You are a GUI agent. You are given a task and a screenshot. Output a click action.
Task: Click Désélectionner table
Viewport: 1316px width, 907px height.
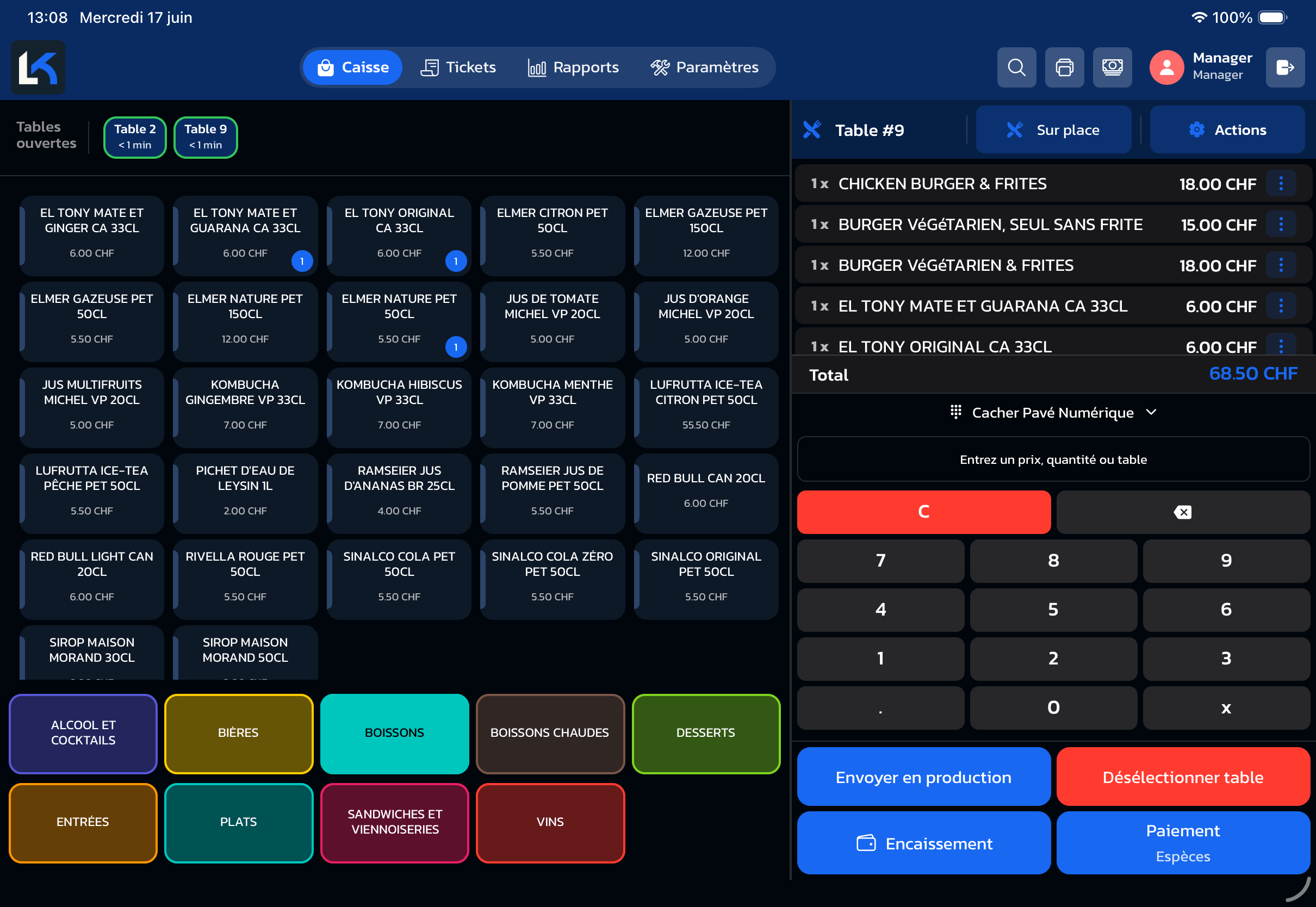1183,777
